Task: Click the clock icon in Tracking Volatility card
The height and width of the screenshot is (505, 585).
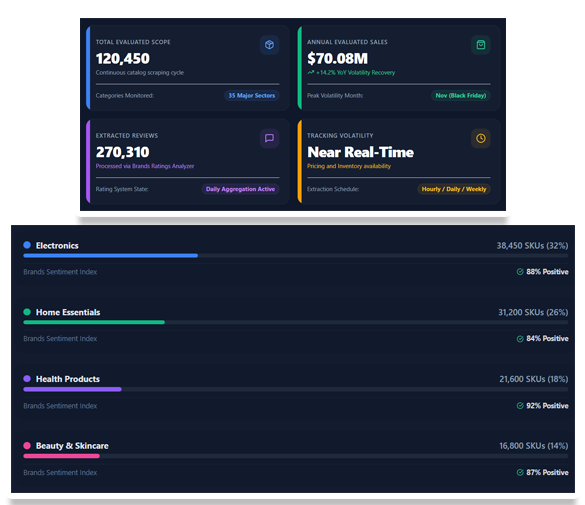Action: point(481,138)
